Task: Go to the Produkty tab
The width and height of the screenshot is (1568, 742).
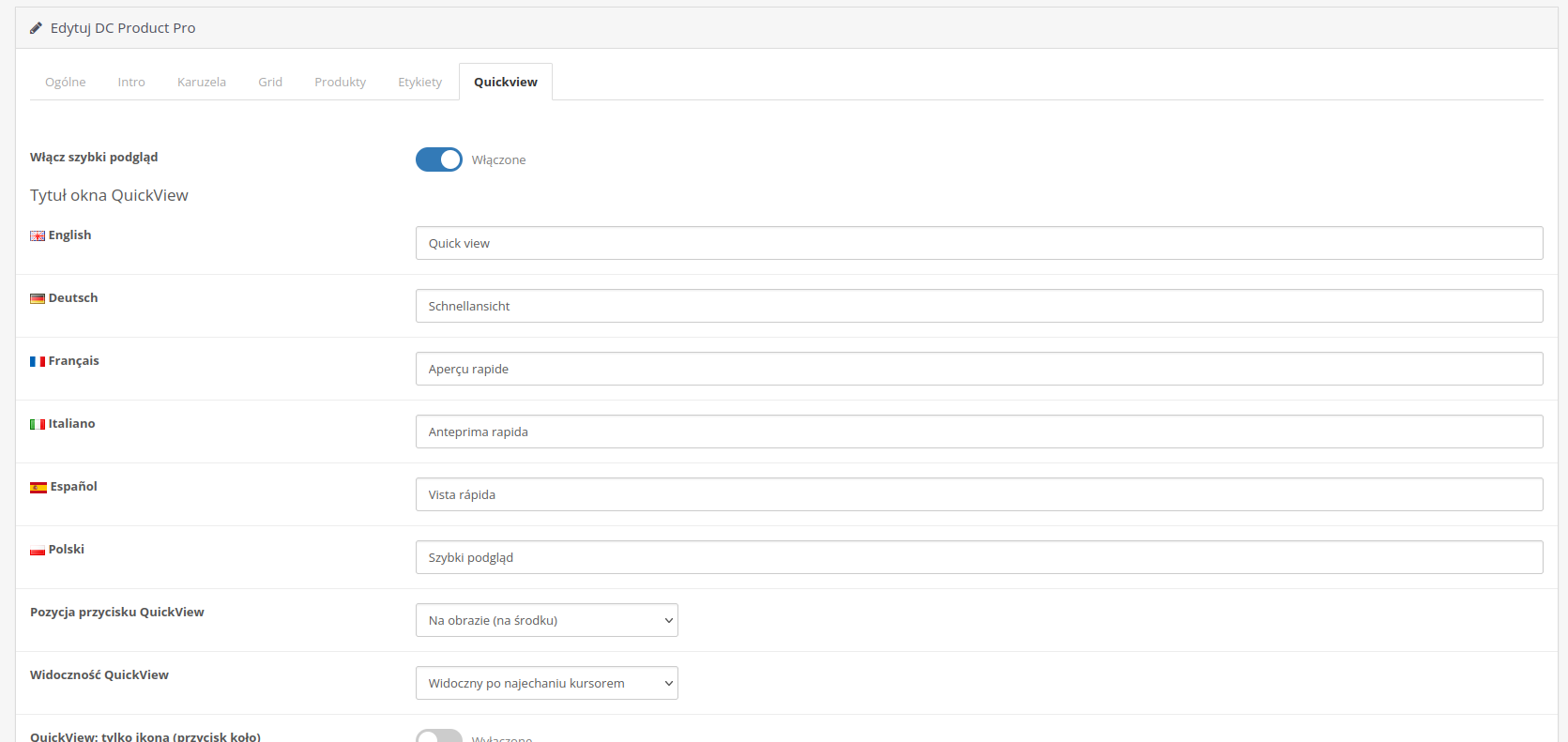Action: [341, 83]
